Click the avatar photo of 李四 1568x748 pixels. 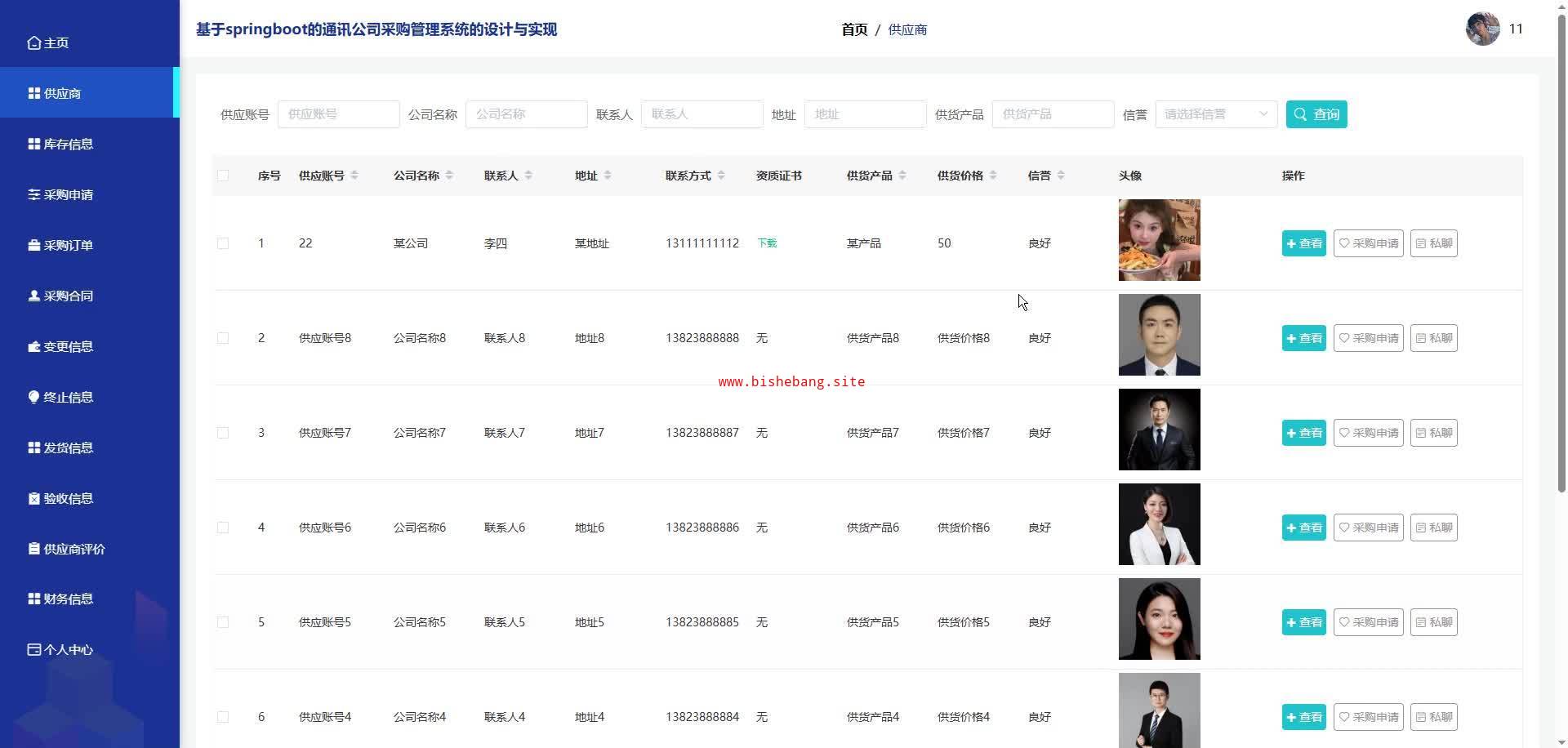[1160, 240]
